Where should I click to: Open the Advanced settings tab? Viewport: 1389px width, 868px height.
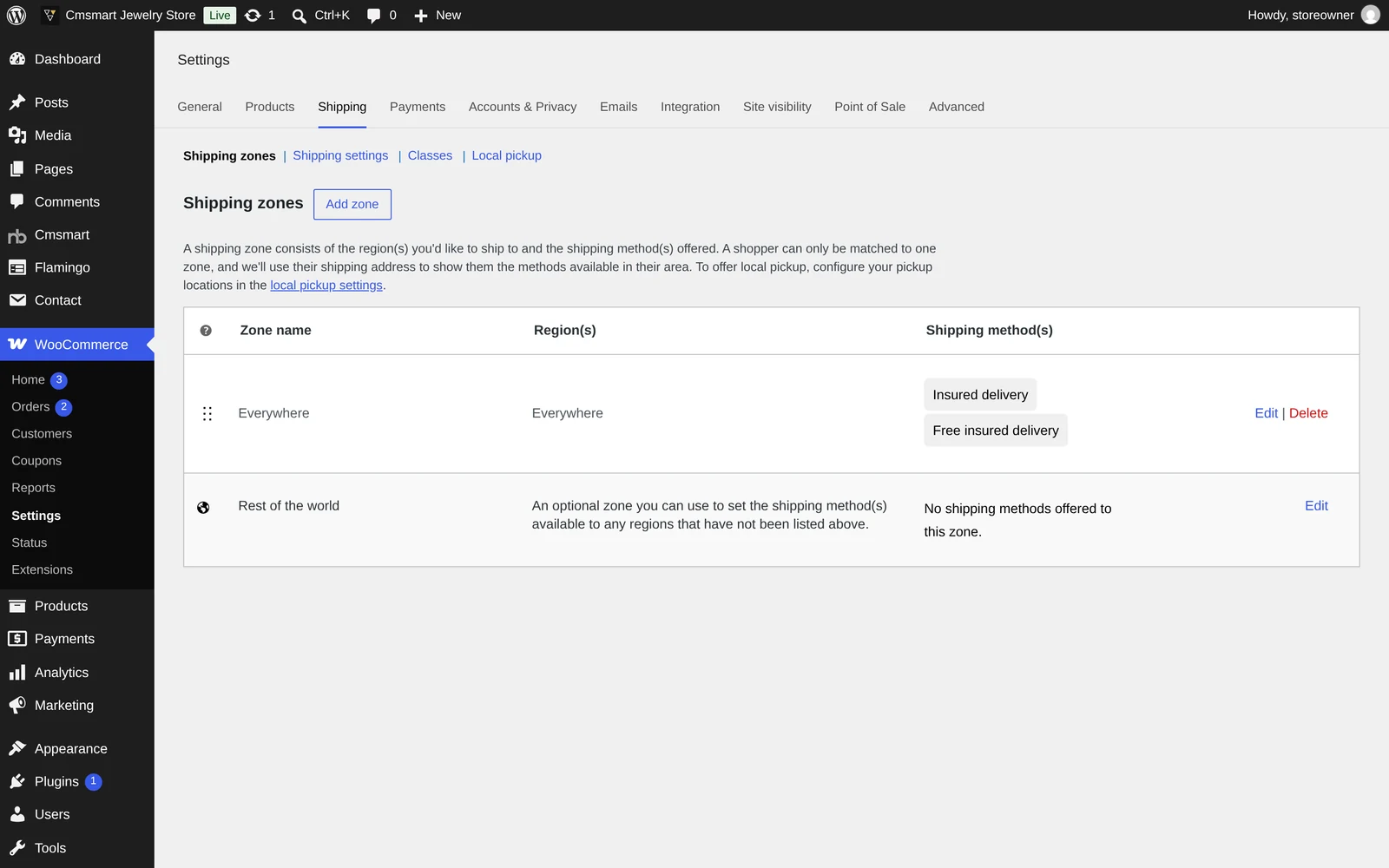point(957,107)
